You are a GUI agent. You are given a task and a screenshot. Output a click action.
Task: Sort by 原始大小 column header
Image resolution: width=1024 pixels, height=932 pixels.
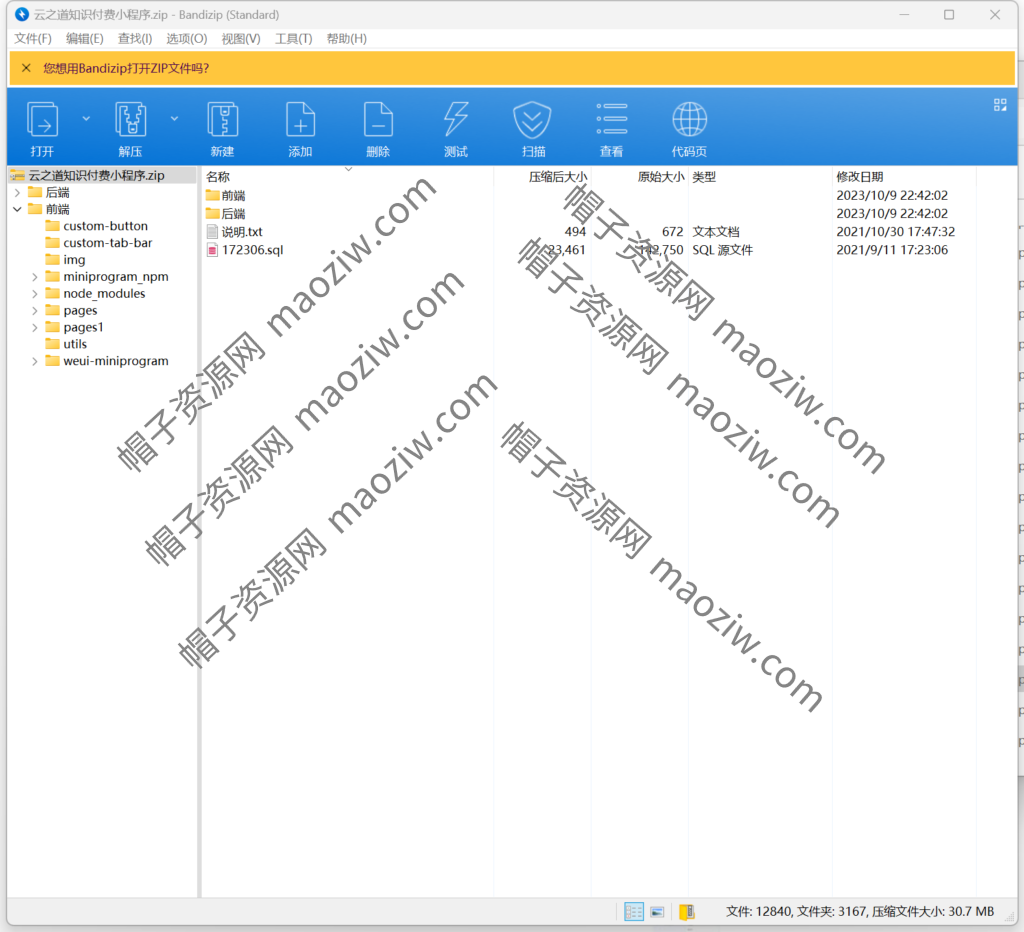coord(661,176)
